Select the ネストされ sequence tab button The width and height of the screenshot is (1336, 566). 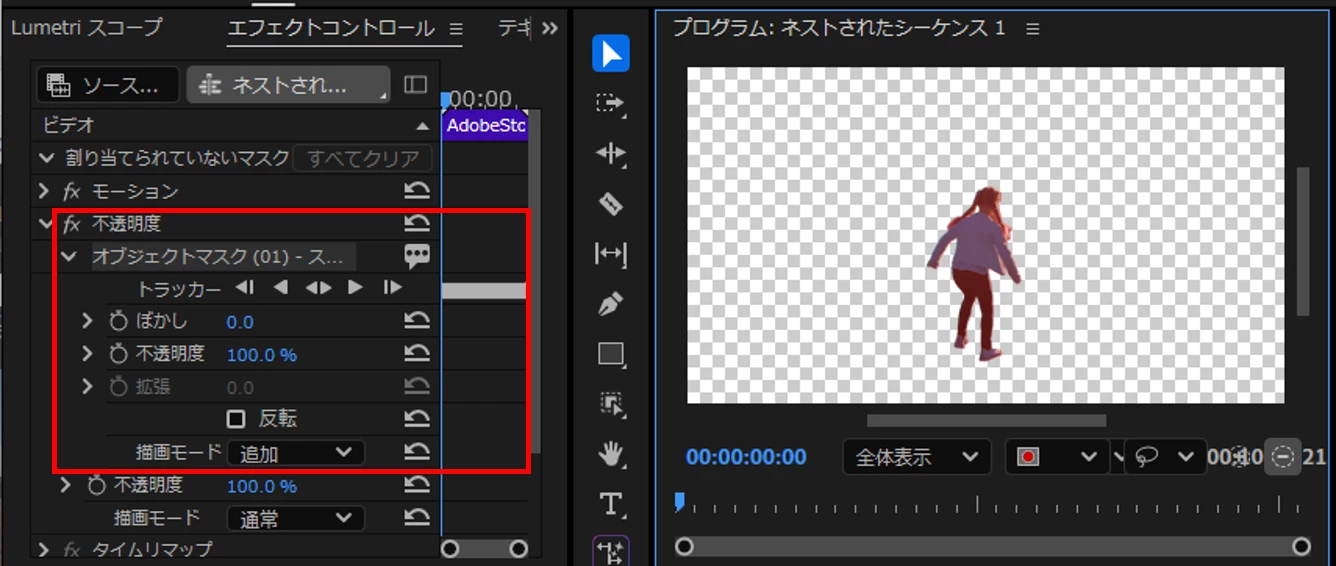[288, 85]
